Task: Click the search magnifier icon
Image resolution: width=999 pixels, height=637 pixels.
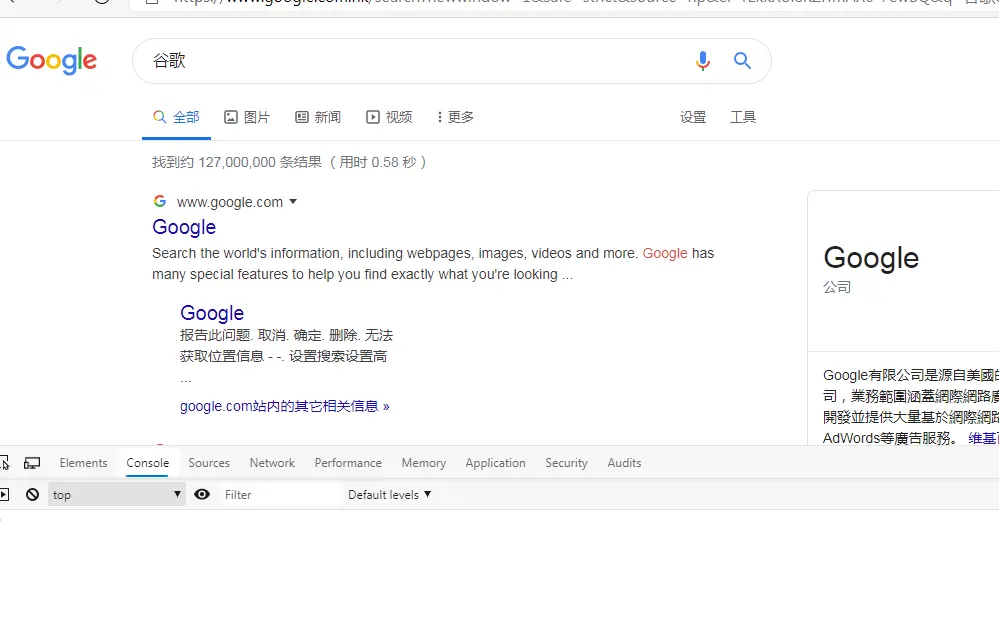Action: [742, 61]
